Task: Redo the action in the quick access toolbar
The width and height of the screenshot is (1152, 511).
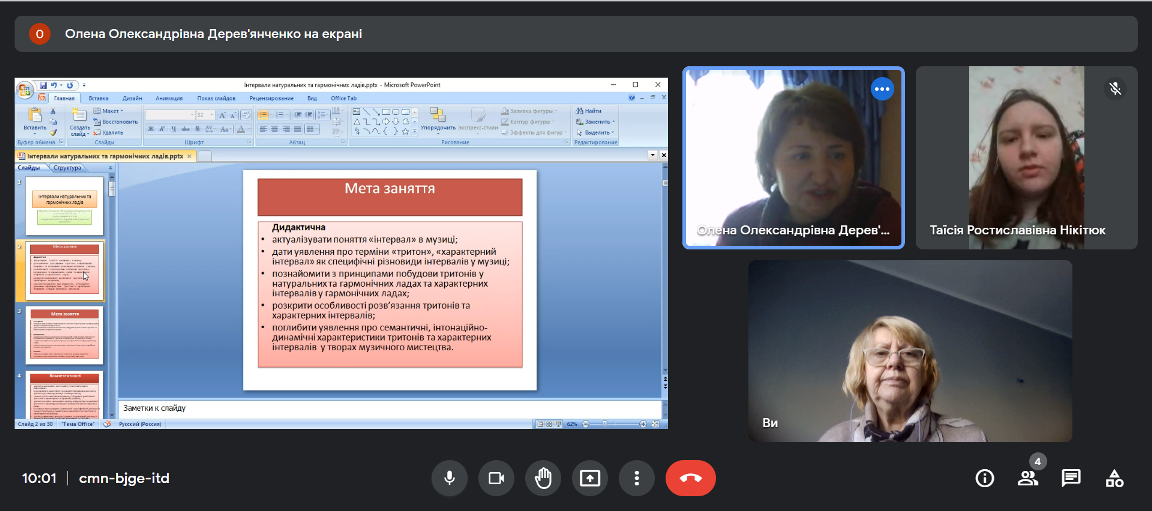Action: click(x=70, y=85)
